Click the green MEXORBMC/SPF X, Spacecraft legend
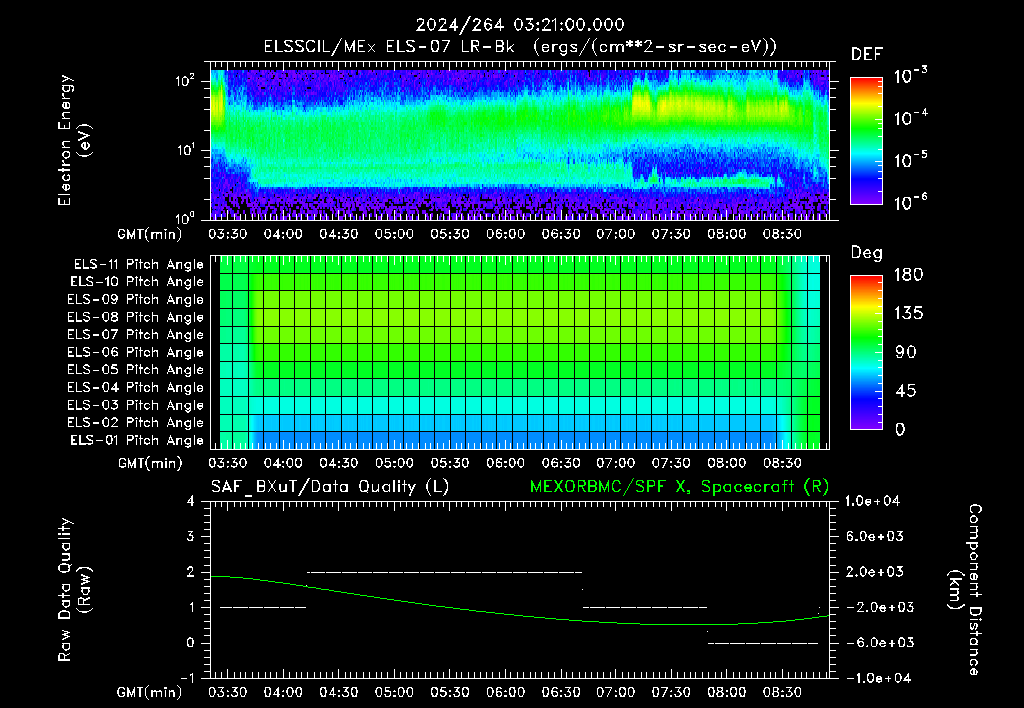Viewport: 1024px width, 708px height. [679, 487]
